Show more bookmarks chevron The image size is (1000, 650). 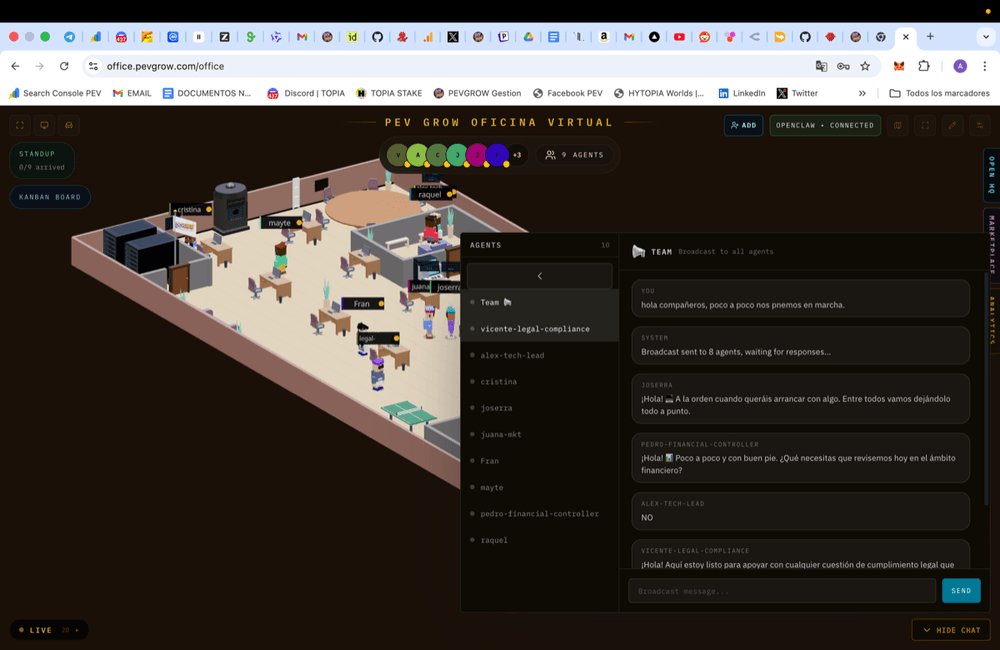pos(862,93)
